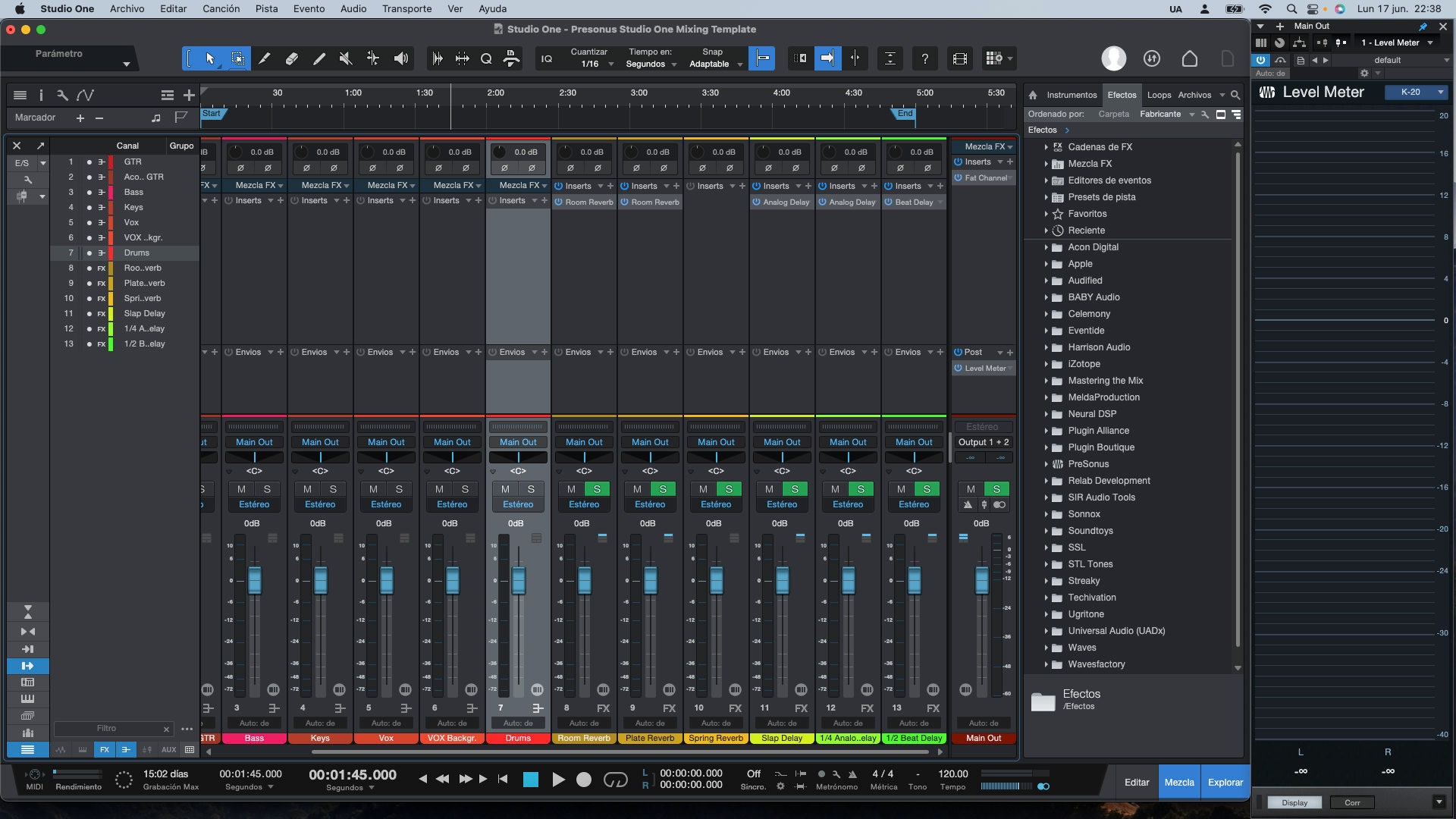The image size is (1456, 819).
Task: Open Tiempo en Segundos dropdown
Action: (x=651, y=64)
